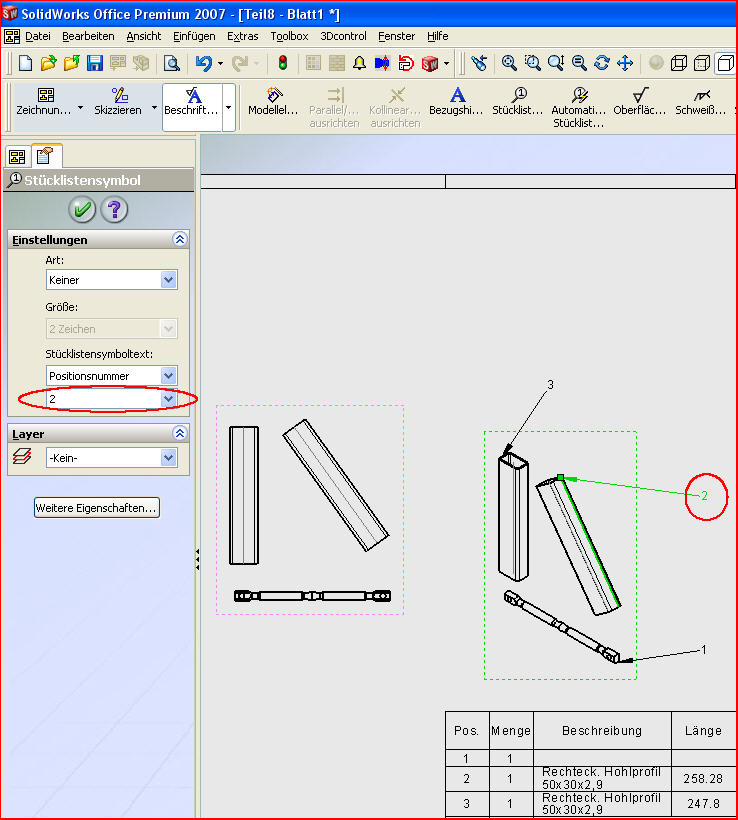Open dropdown beside the red SW cube icon

(x=446, y=63)
